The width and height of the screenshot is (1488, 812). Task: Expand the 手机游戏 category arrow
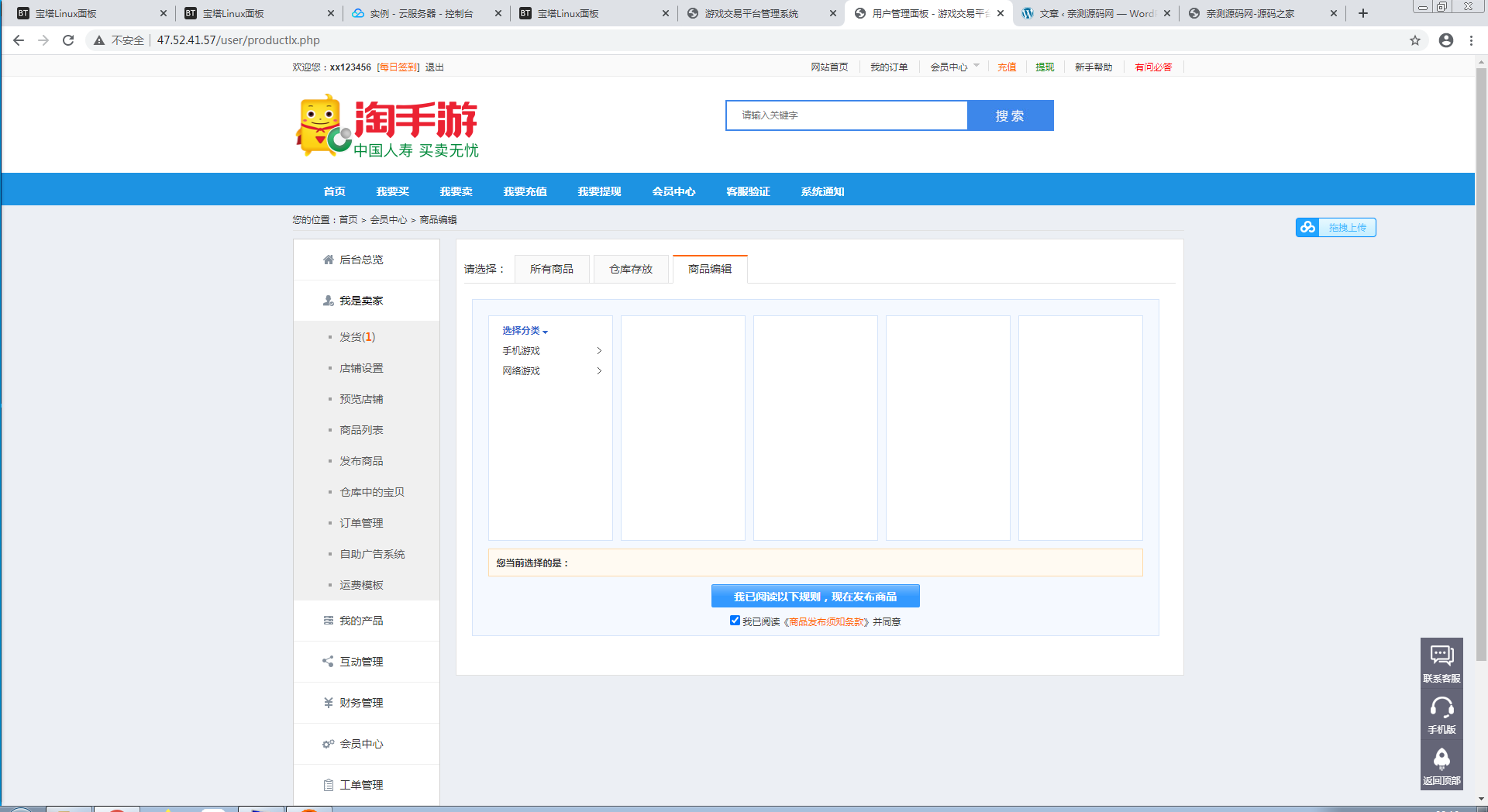tap(599, 351)
